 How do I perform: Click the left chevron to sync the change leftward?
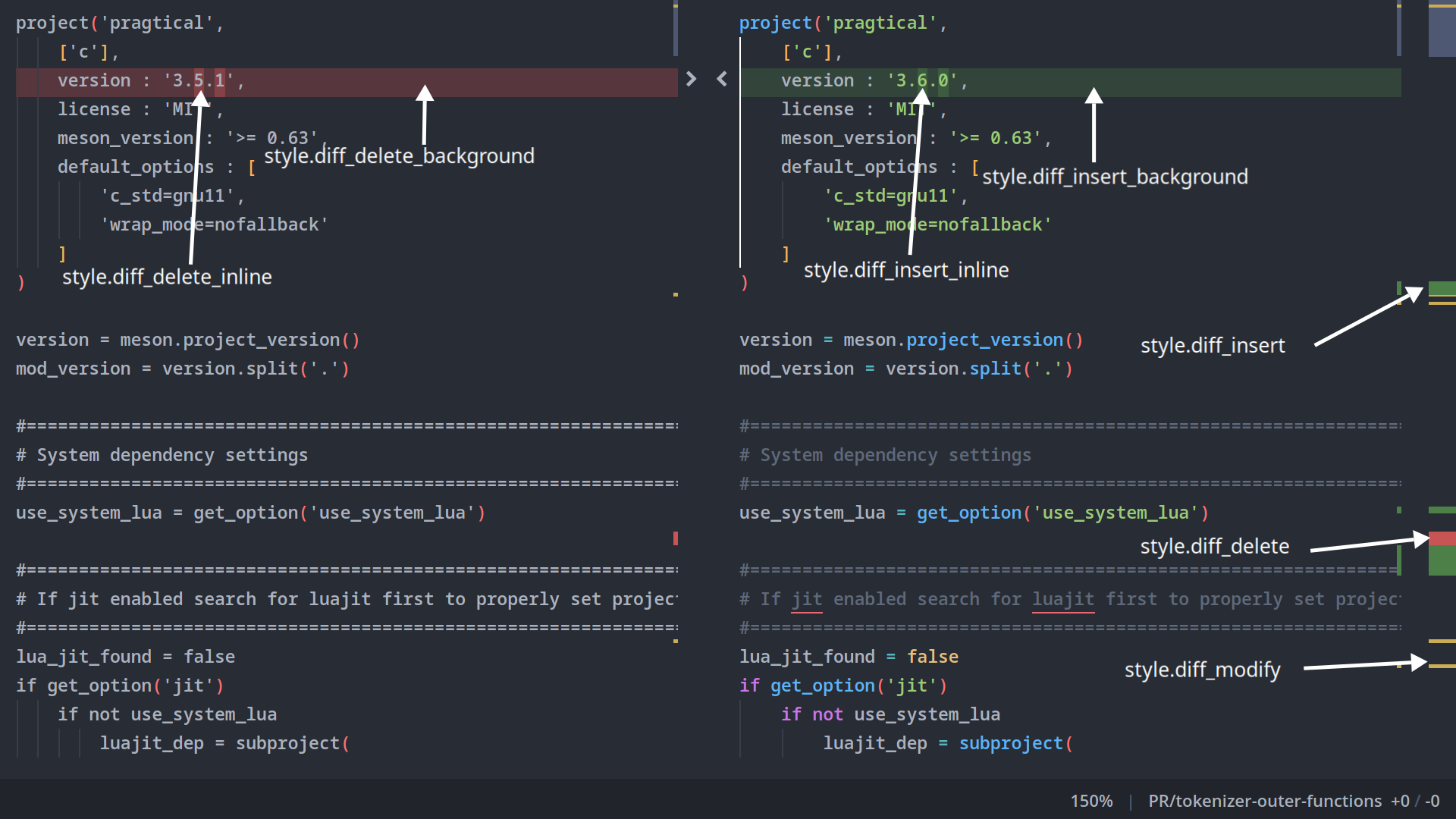pyautogui.click(x=722, y=79)
